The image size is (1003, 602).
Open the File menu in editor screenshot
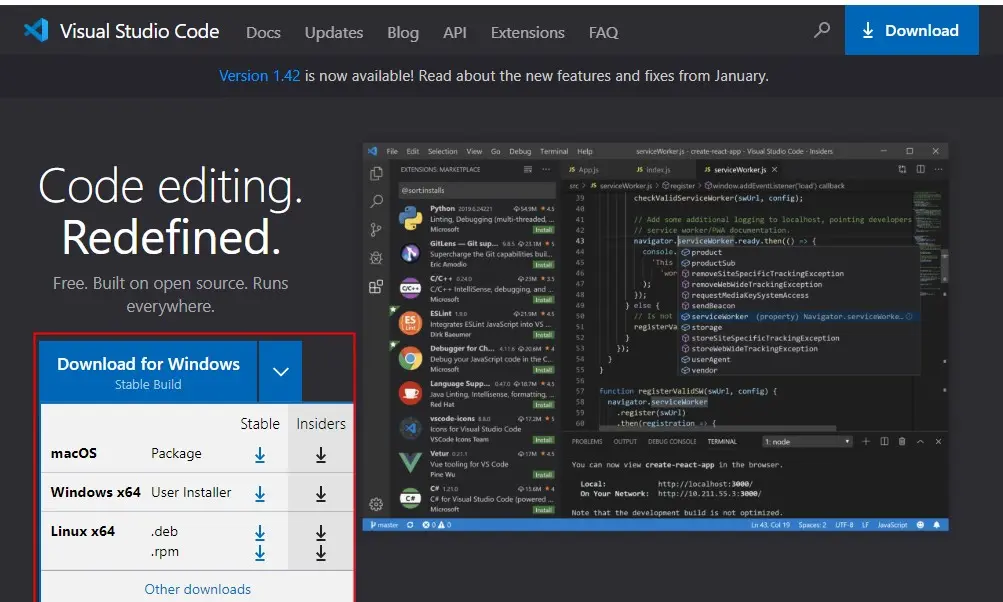click(392, 152)
